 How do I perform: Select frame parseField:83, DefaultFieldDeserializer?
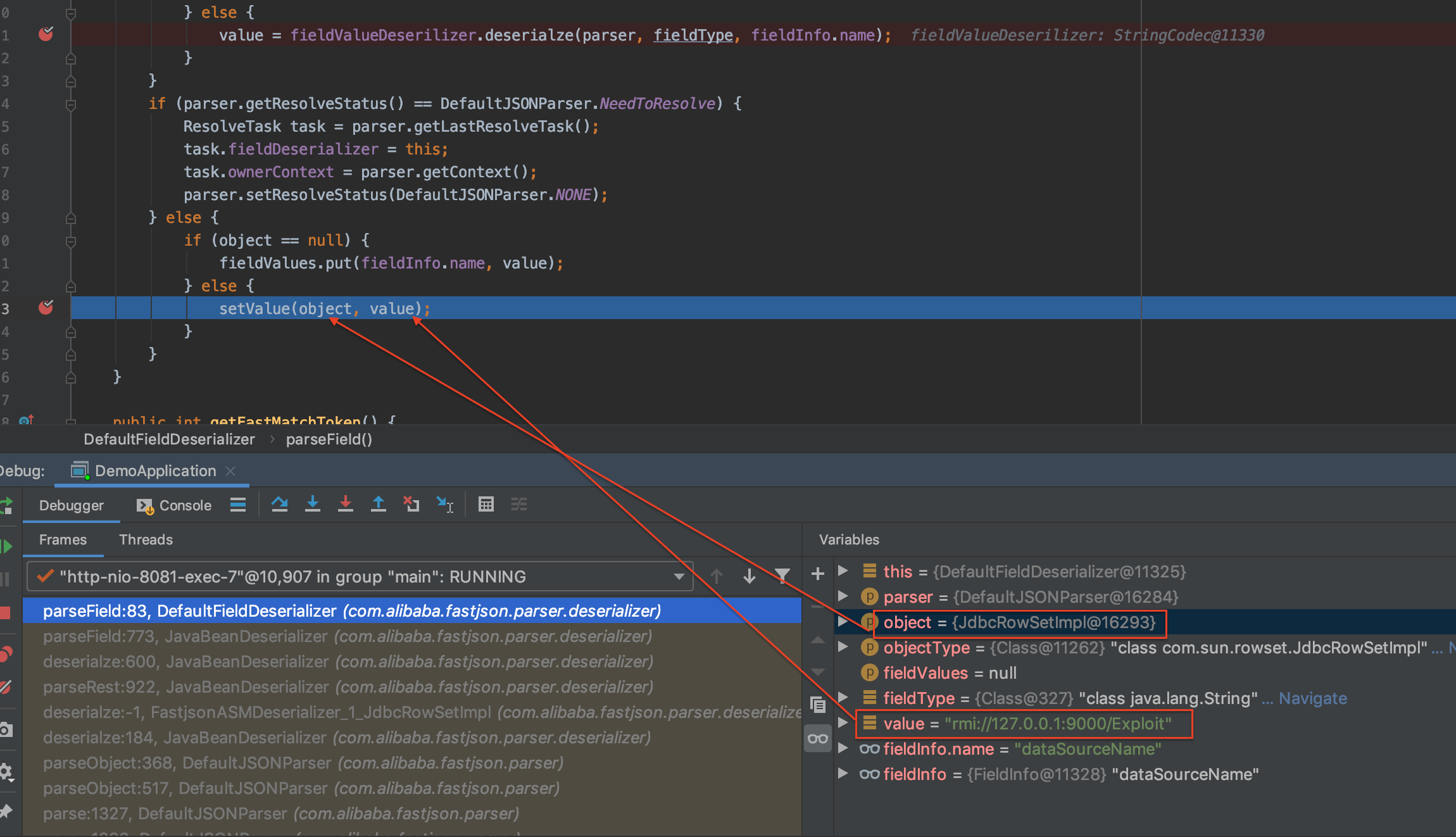[x=412, y=611]
